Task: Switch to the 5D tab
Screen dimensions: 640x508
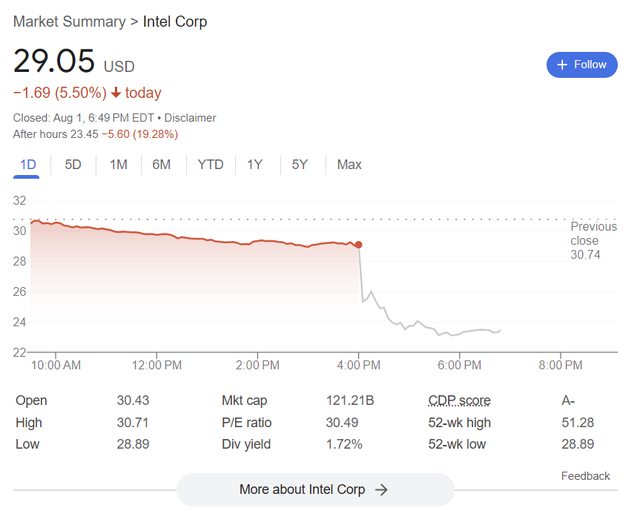Action: click(73, 164)
